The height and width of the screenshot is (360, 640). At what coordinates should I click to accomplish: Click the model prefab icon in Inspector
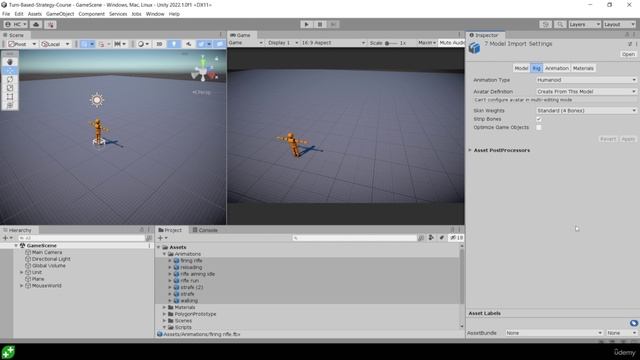[x=474, y=48]
